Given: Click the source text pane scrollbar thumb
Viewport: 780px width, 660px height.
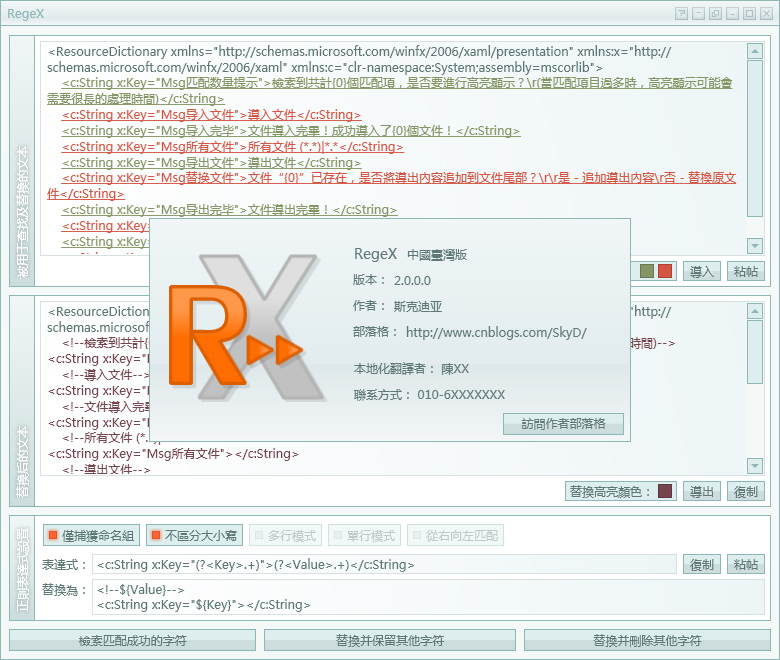Looking at the screenshot, I should (x=755, y=138).
